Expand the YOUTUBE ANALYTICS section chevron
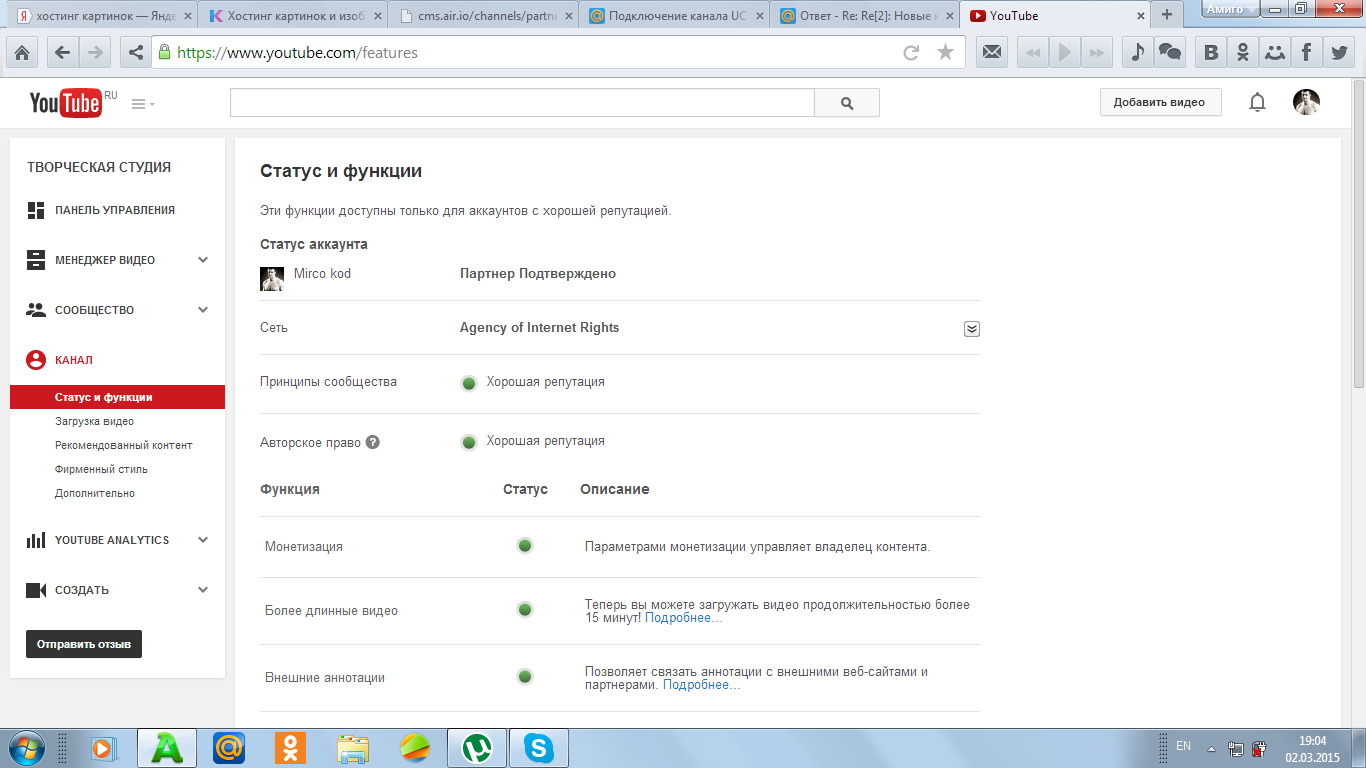Screen dimensions: 1366x768 (x=203, y=540)
